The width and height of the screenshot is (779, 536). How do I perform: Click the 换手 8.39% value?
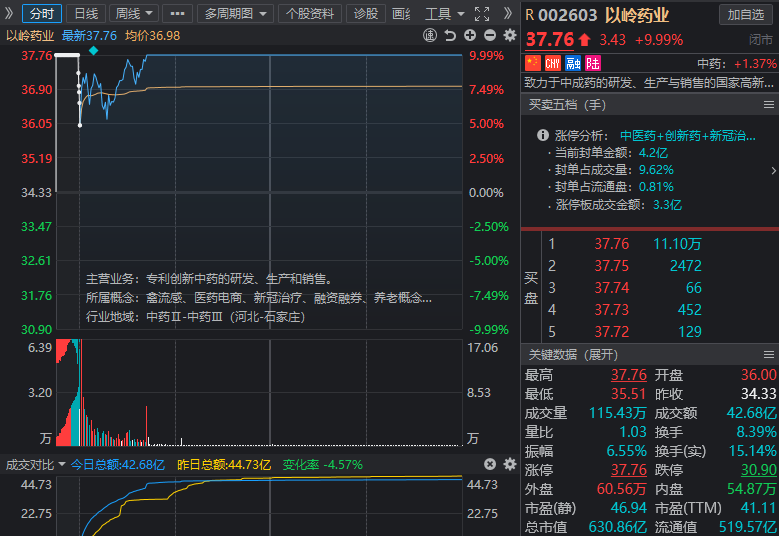(756, 432)
